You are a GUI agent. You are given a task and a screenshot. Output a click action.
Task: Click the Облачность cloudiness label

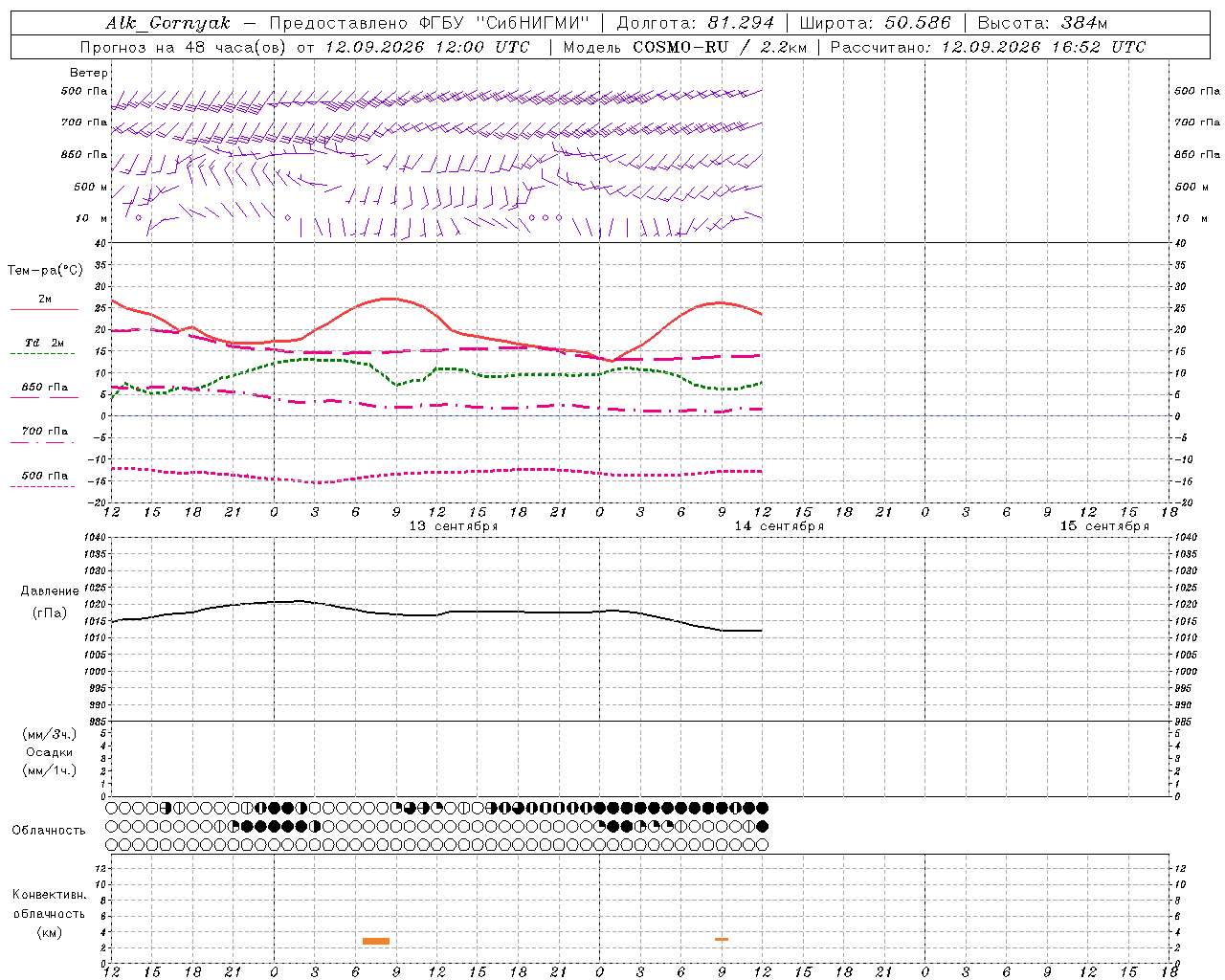click(49, 830)
